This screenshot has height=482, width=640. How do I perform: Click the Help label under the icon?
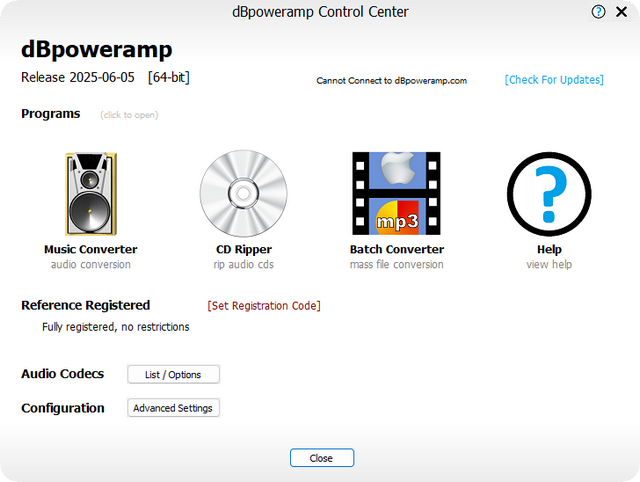click(549, 249)
